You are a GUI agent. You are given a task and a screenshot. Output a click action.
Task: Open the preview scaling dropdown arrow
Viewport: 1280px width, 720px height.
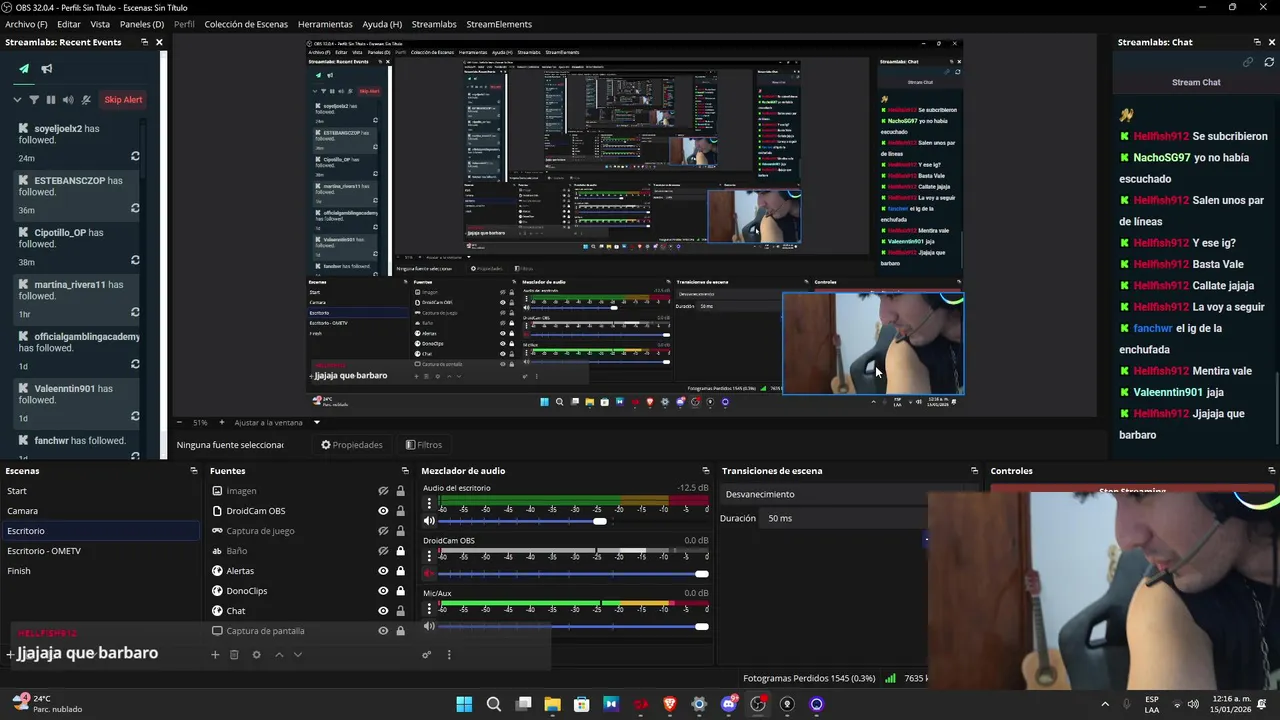(x=317, y=422)
